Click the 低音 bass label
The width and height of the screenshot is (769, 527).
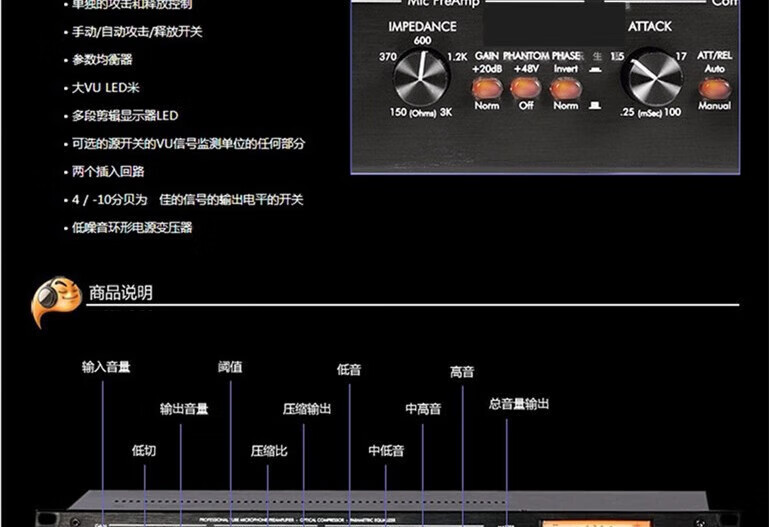coord(349,368)
